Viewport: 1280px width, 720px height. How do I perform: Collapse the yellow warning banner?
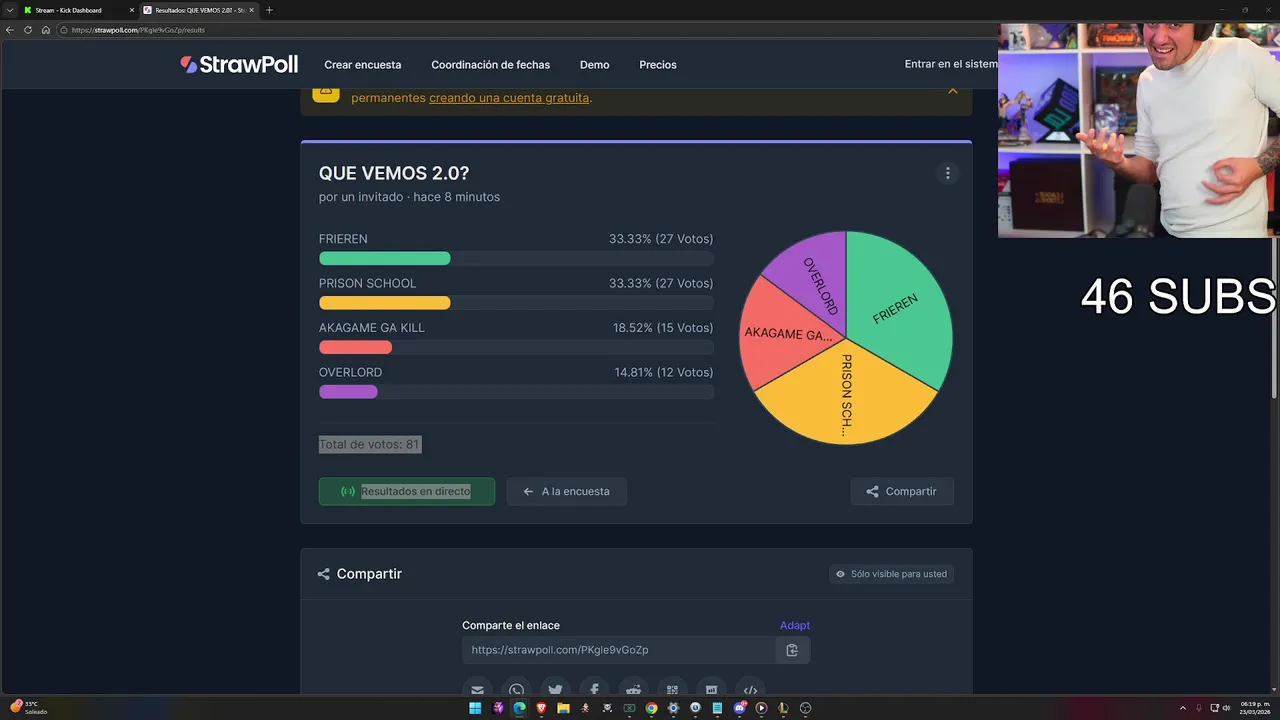tap(953, 91)
